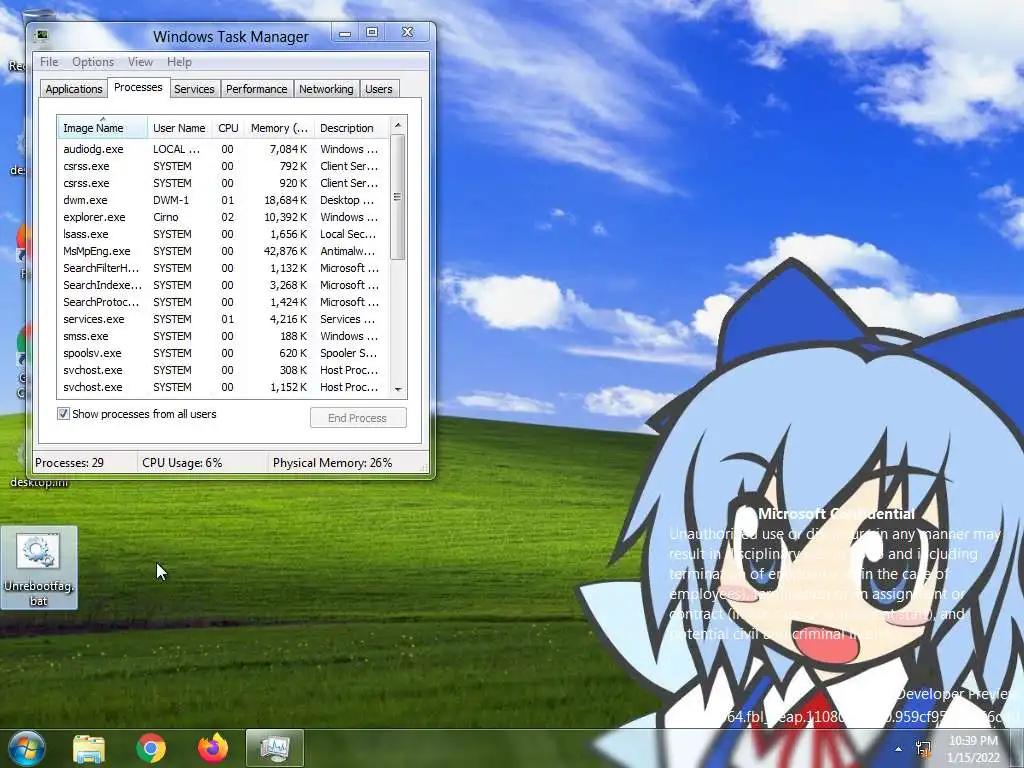Screen dimensions: 1024x768
Task: Select svchost.exe using 308 K memory
Action: 223,370
